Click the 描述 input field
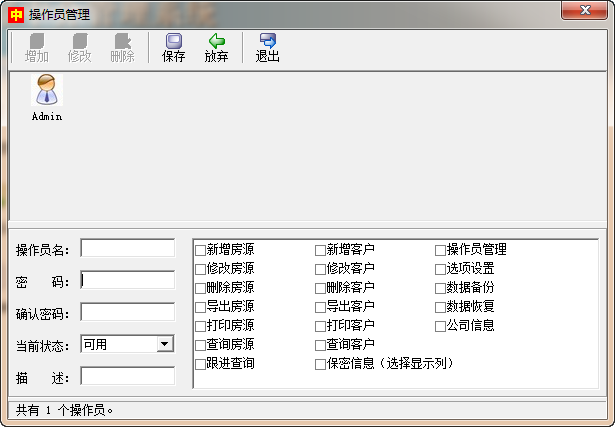This screenshot has width=615, height=427. [x=127, y=376]
